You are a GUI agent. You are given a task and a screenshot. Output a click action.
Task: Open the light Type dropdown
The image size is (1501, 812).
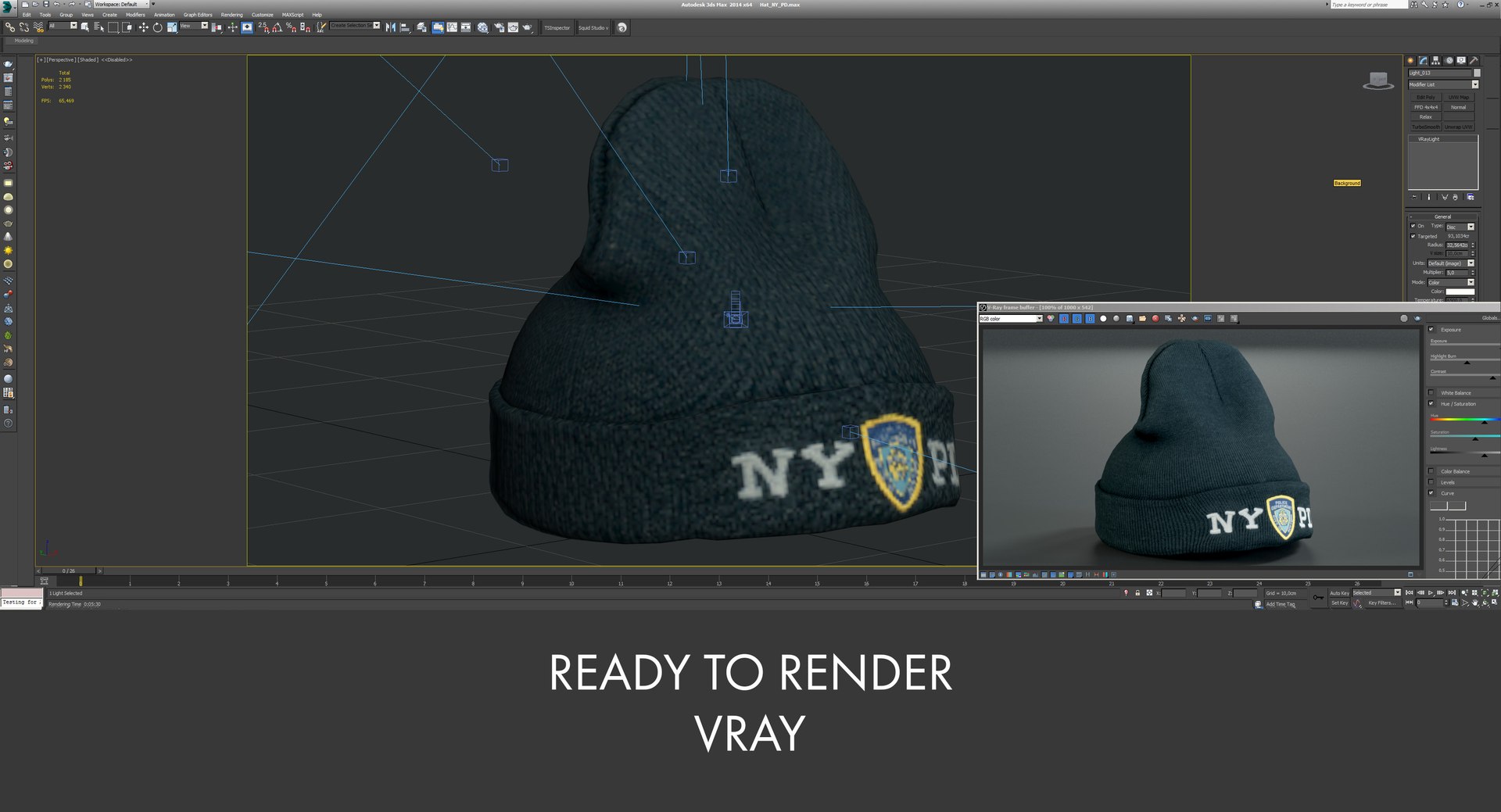tap(1460, 227)
